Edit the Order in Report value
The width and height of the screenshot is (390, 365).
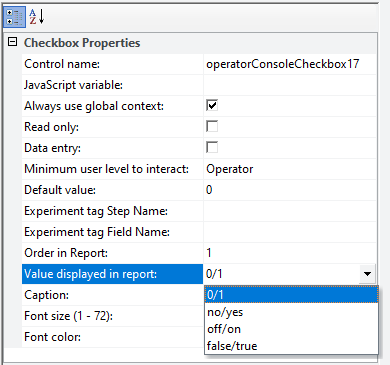[290, 253]
